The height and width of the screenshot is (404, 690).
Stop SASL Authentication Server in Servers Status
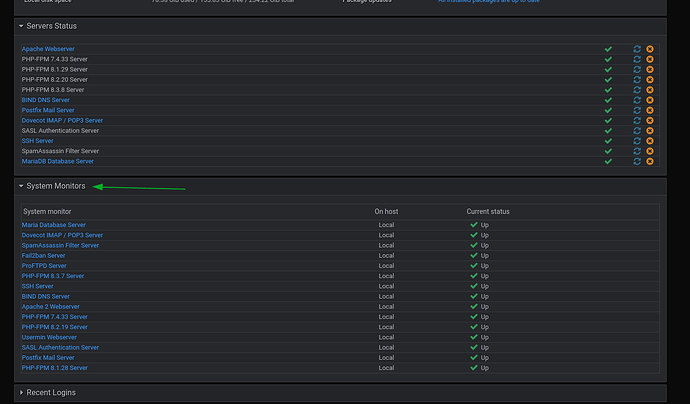pos(650,131)
